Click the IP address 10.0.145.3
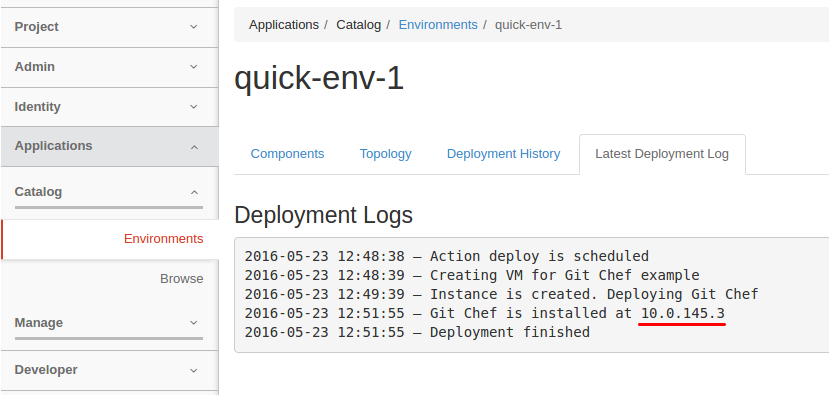This screenshot has height=395, width=829. (x=683, y=314)
